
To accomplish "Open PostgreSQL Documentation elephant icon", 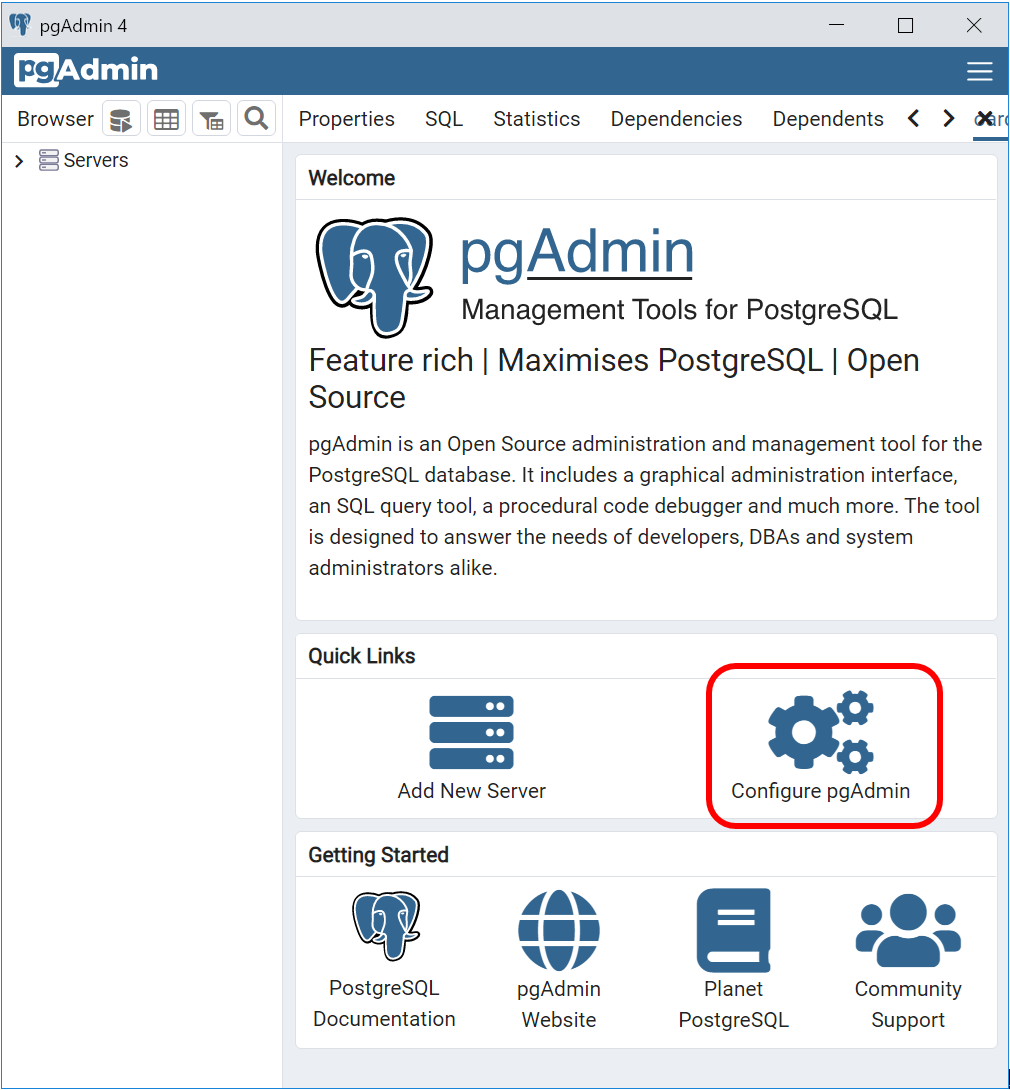I will (386, 925).
